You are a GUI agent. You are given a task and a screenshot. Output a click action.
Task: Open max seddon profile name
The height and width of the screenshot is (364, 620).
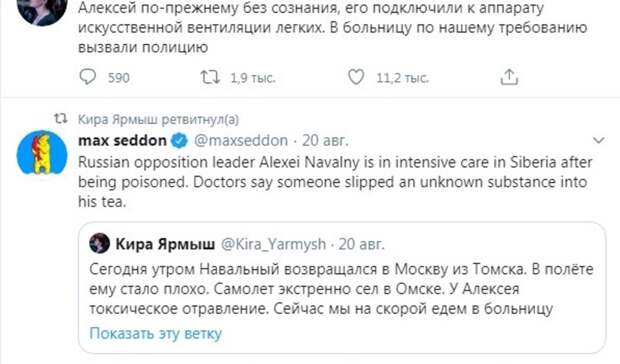click(x=122, y=141)
